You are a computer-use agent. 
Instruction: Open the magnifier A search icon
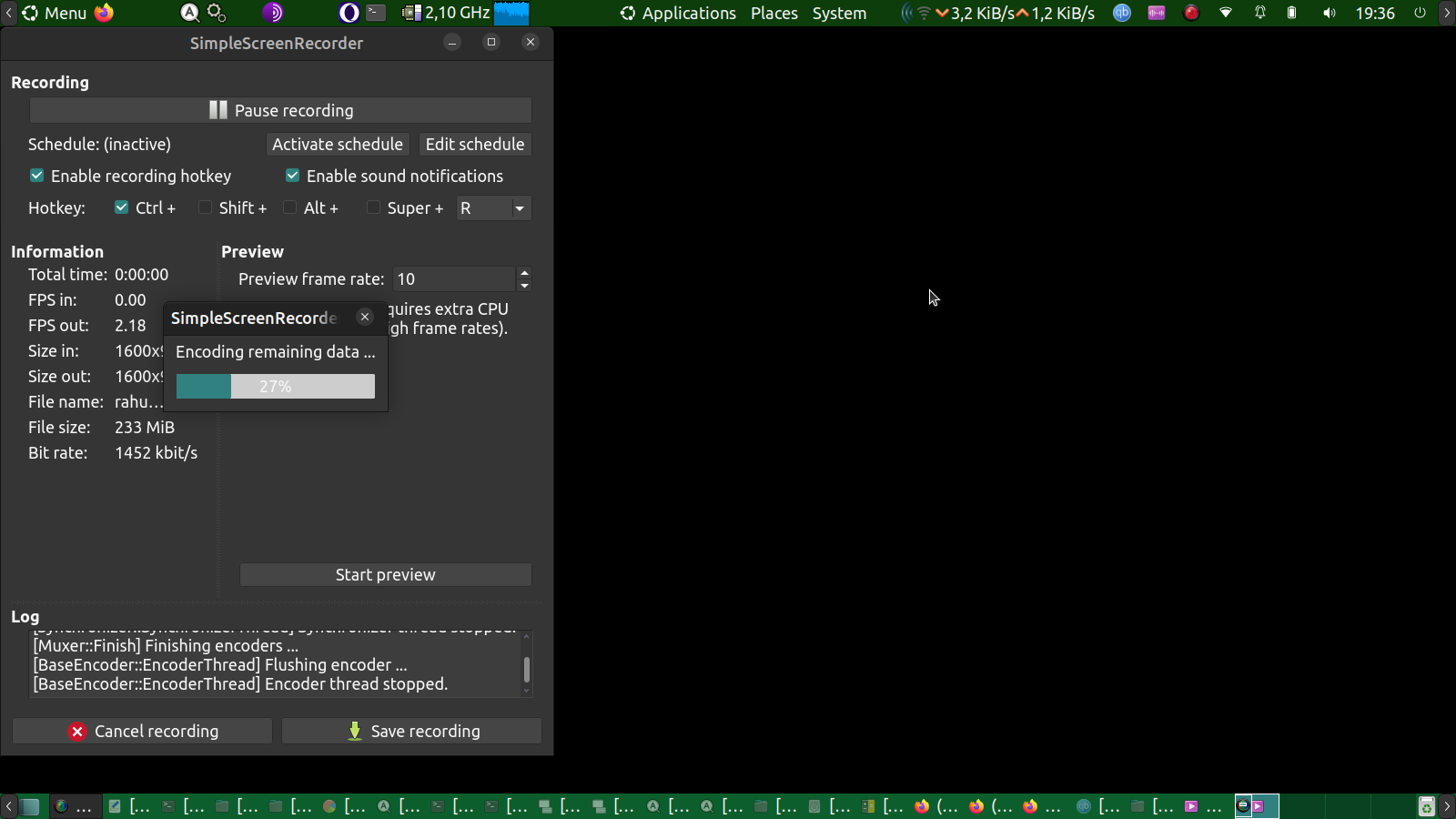point(189,13)
